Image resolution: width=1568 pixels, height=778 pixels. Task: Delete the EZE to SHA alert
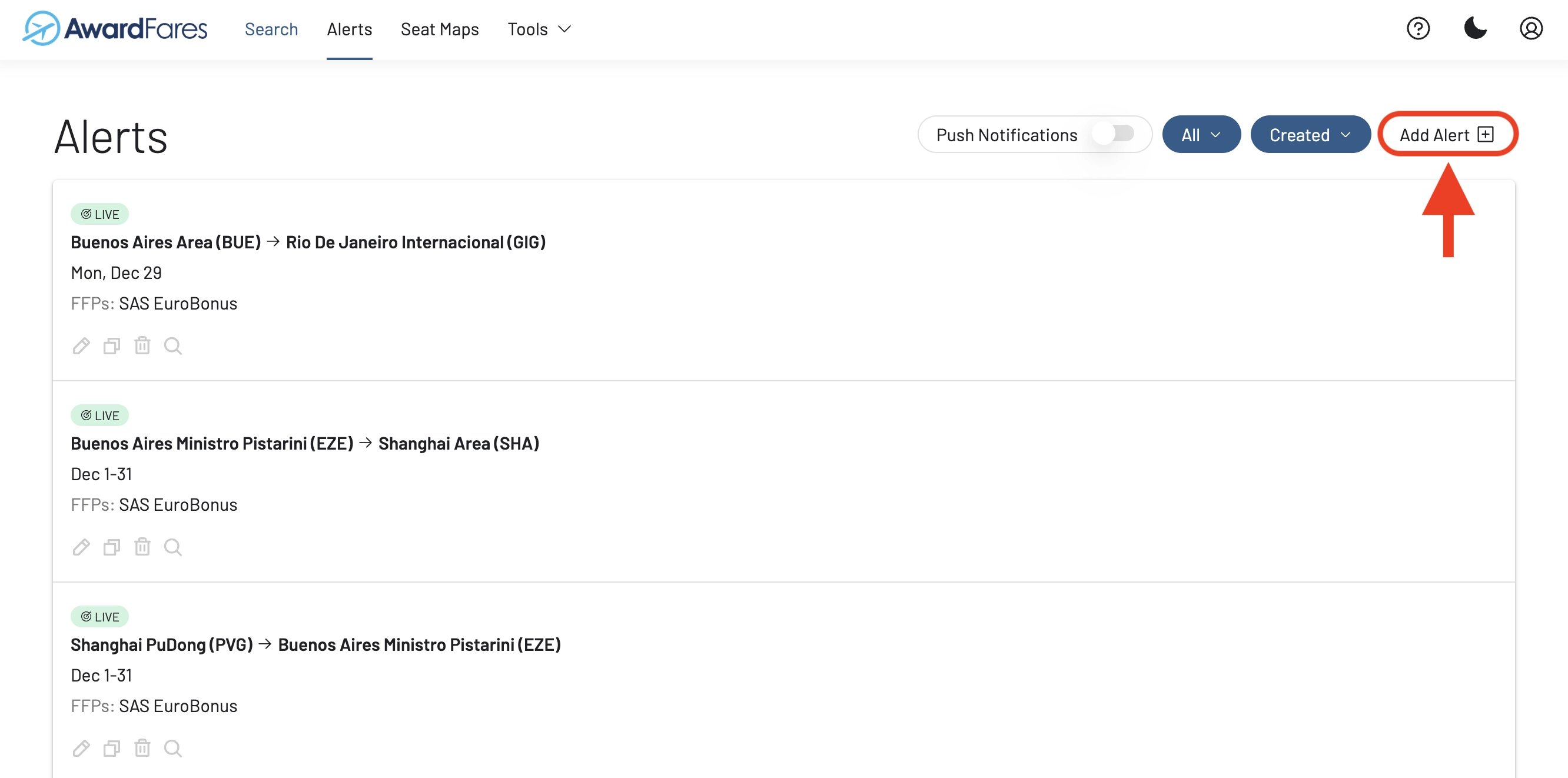(142, 547)
